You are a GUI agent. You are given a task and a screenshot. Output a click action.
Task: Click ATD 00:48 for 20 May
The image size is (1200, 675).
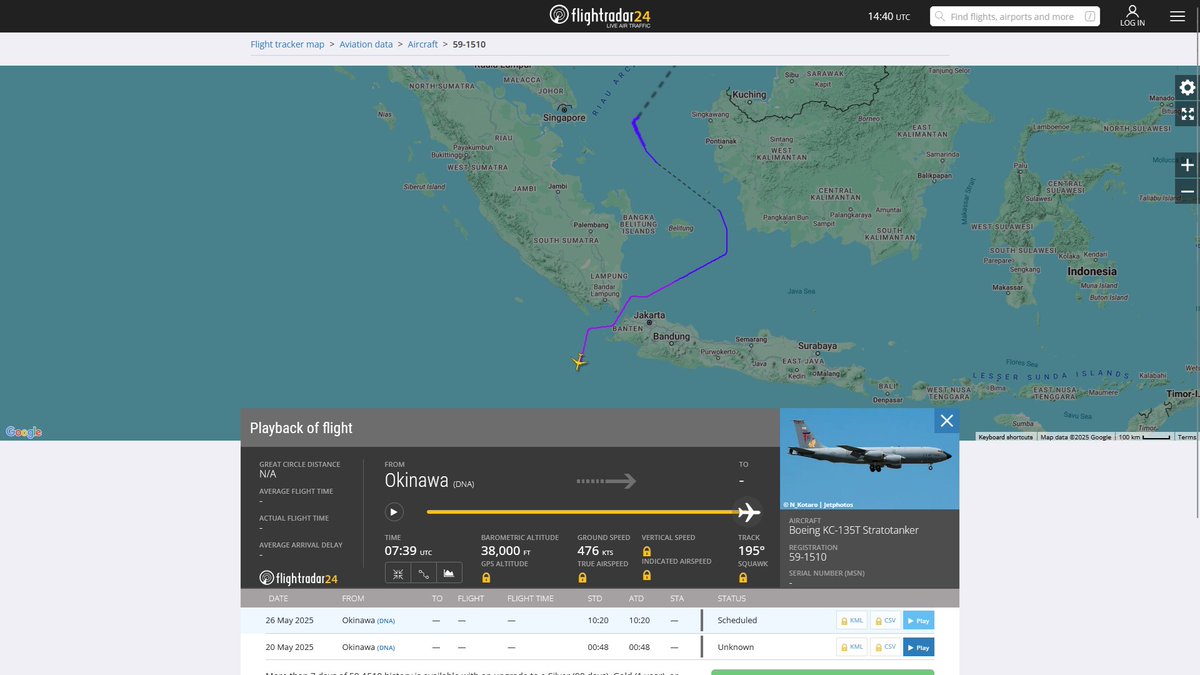639,647
